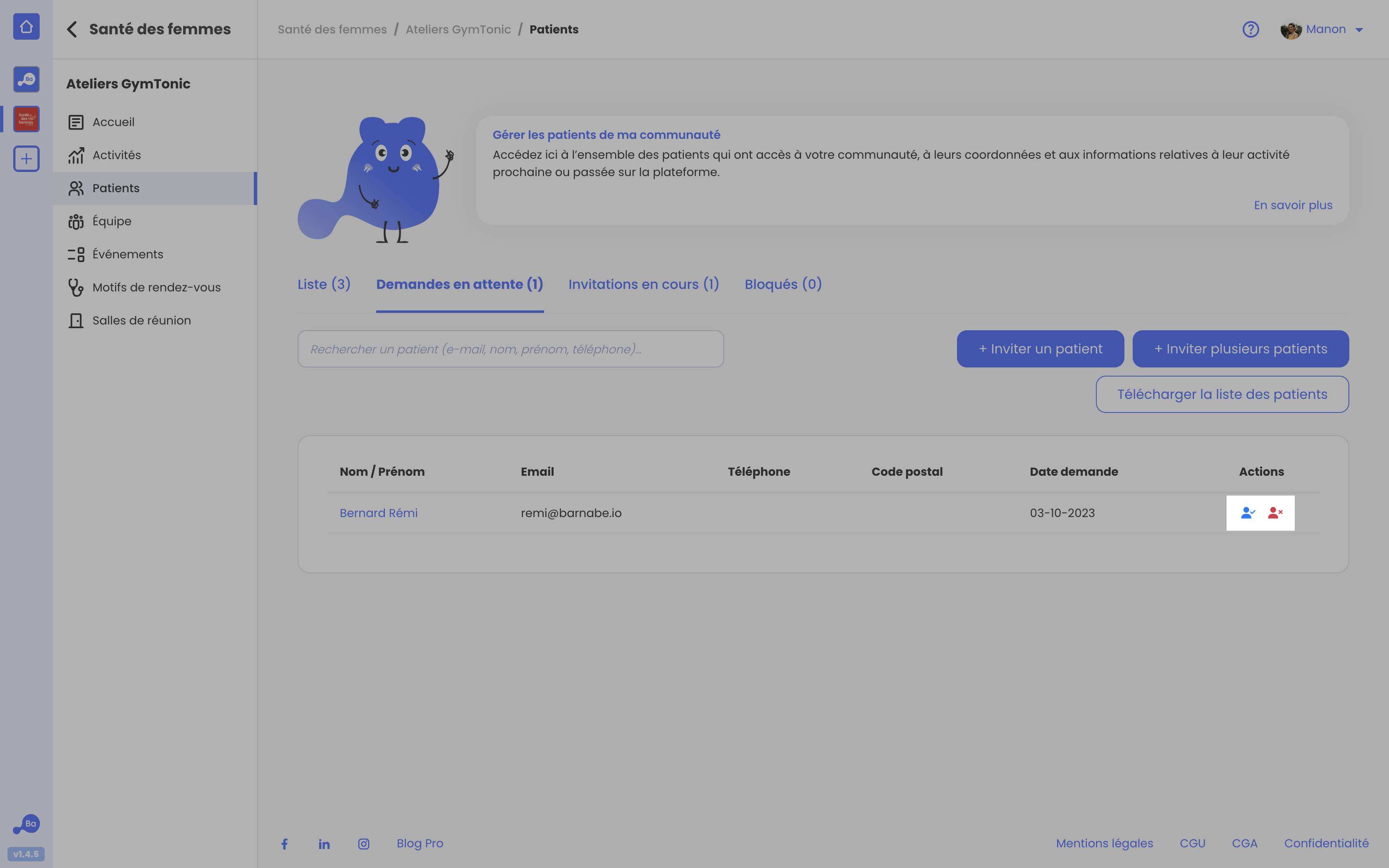The width and height of the screenshot is (1389, 868).
Task: Click the 03-10-2023 date cell
Action: [x=1062, y=513]
